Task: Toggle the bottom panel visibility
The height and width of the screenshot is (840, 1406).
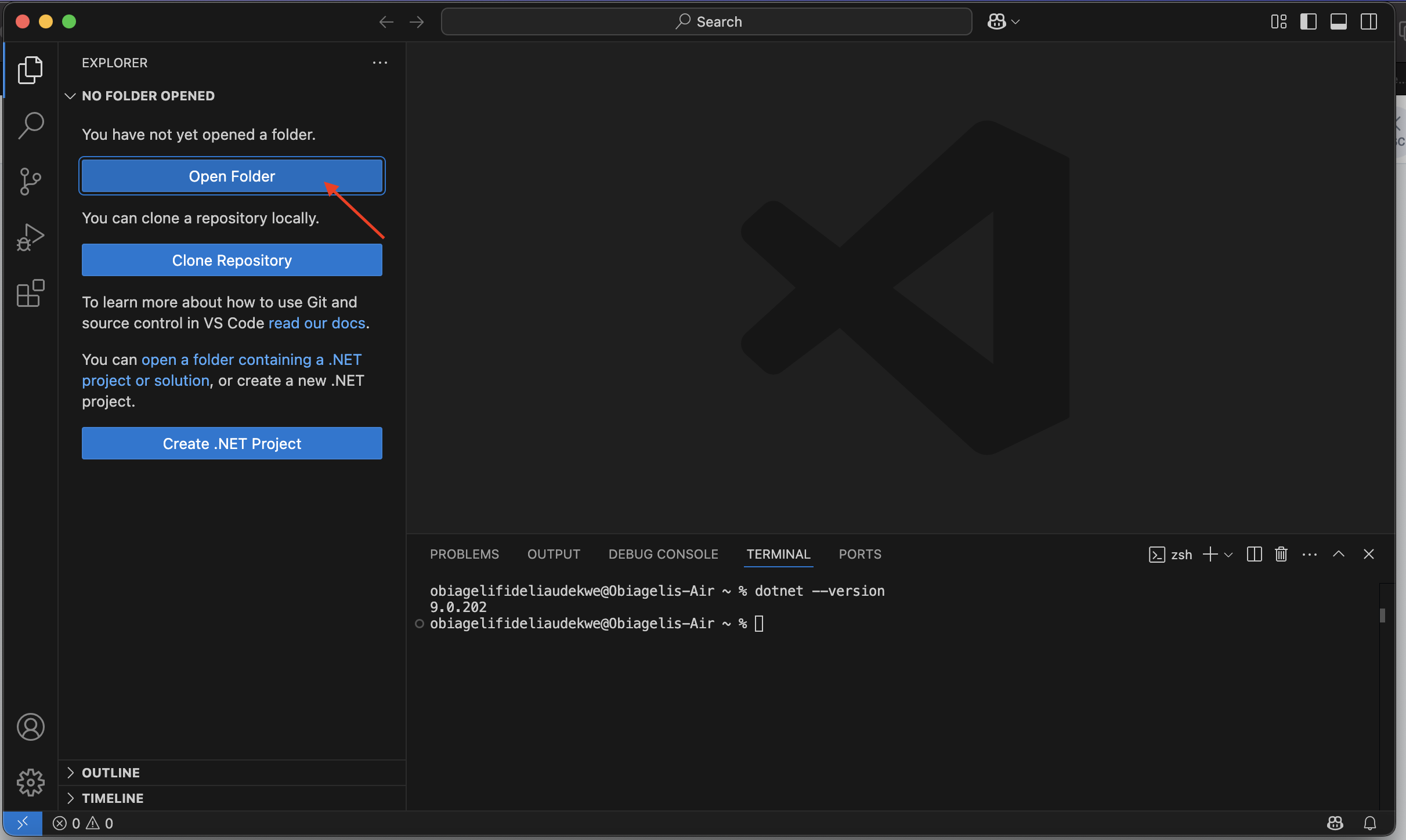Action: click(x=1339, y=22)
